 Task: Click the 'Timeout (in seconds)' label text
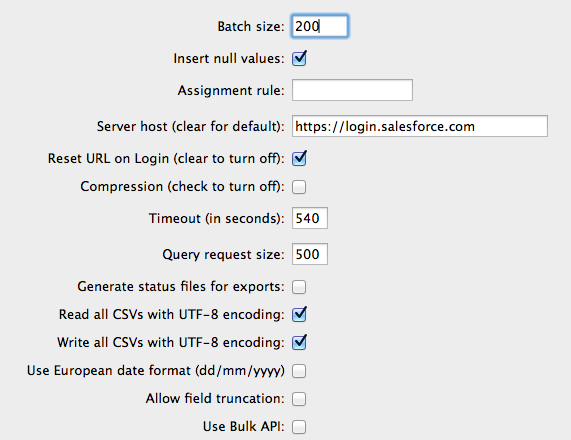[216, 219]
